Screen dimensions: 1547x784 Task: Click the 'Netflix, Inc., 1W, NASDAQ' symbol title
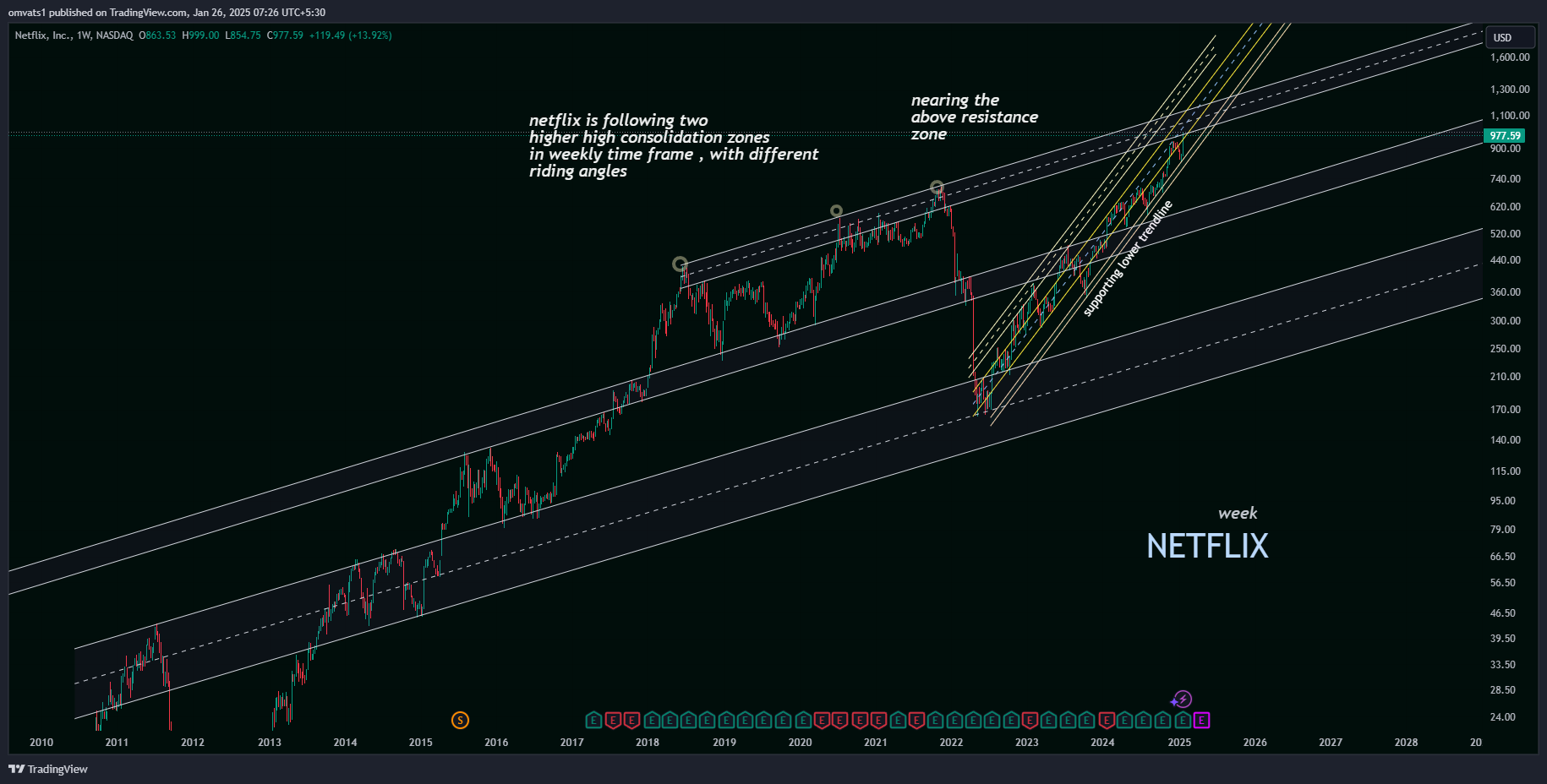(x=74, y=35)
